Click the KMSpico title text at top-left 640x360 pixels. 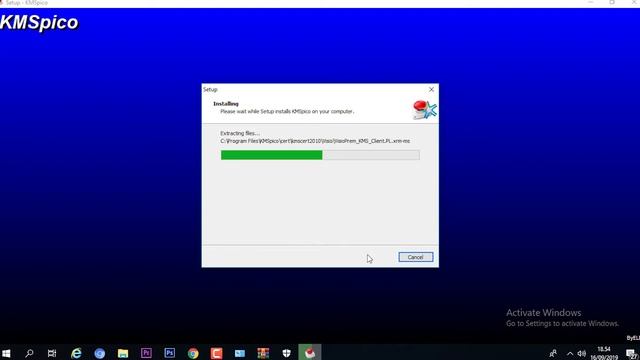point(39,22)
